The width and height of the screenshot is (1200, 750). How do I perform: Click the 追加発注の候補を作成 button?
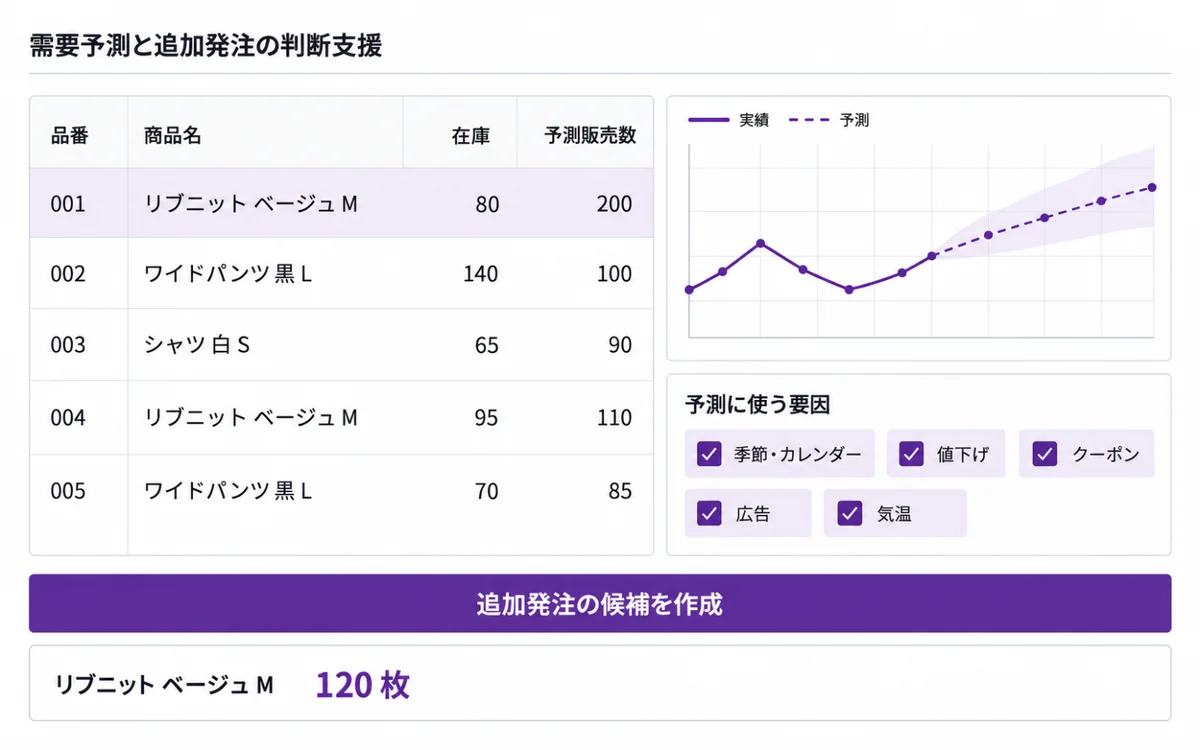point(600,603)
